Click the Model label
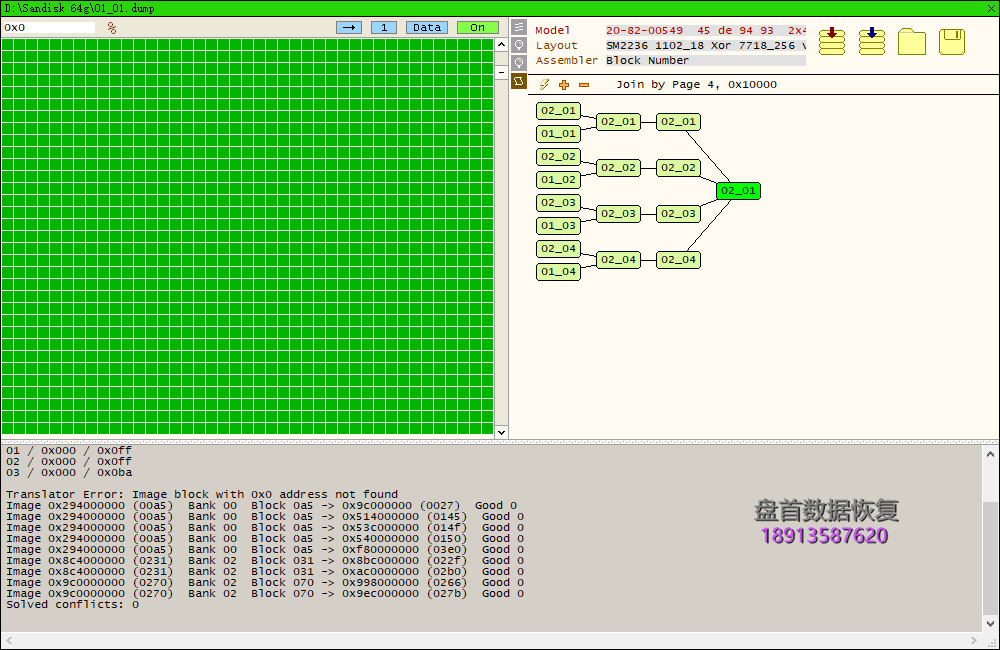This screenshot has height=650, width=1000. point(552,31)
